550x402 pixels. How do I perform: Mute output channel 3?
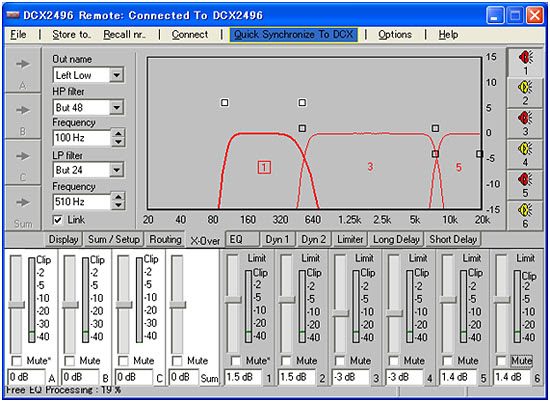point(340,360)
